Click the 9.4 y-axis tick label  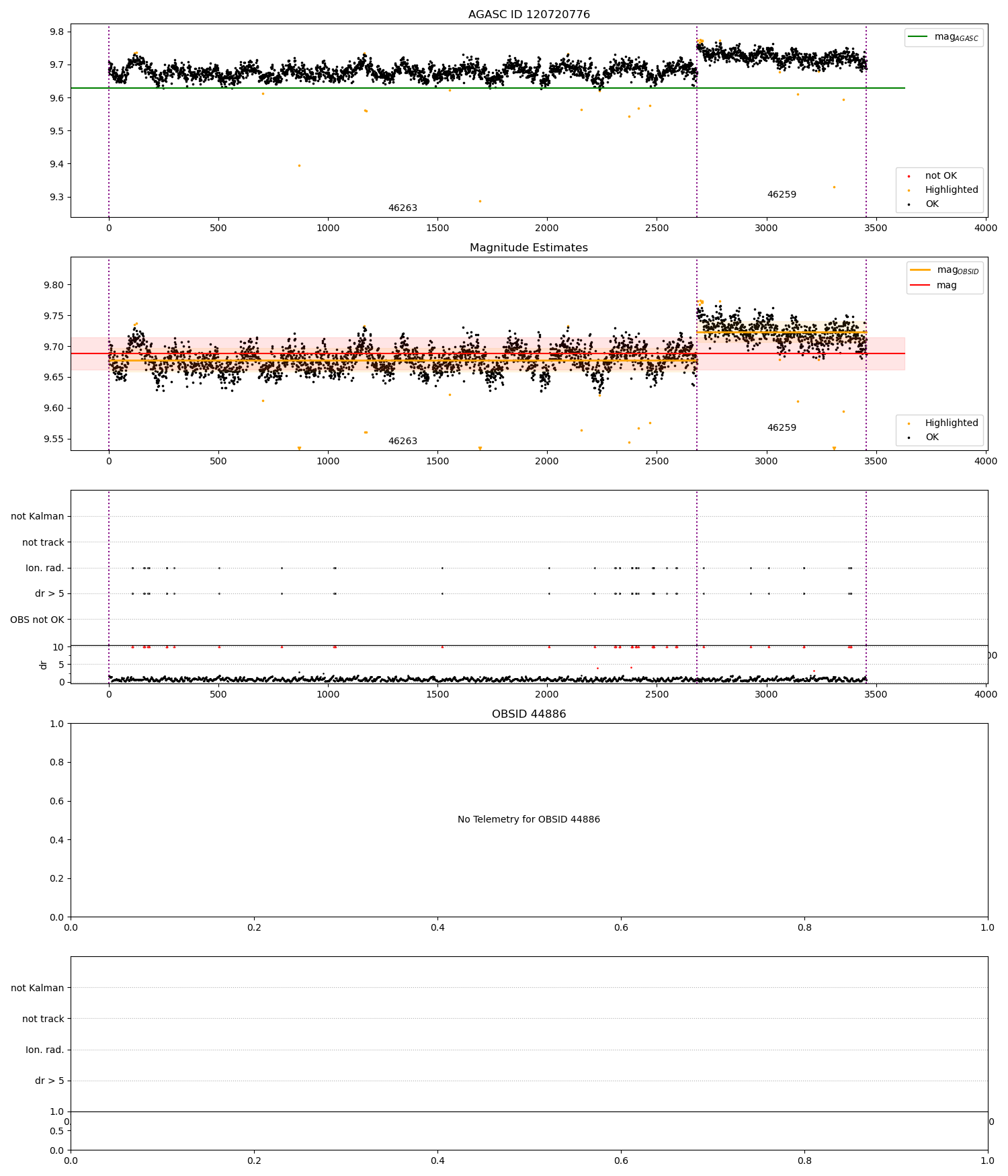click(56, 164)
